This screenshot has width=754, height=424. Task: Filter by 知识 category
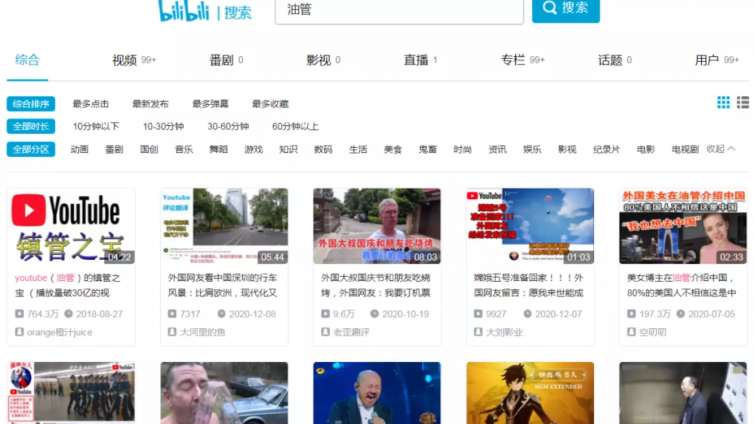coord(288,150)
